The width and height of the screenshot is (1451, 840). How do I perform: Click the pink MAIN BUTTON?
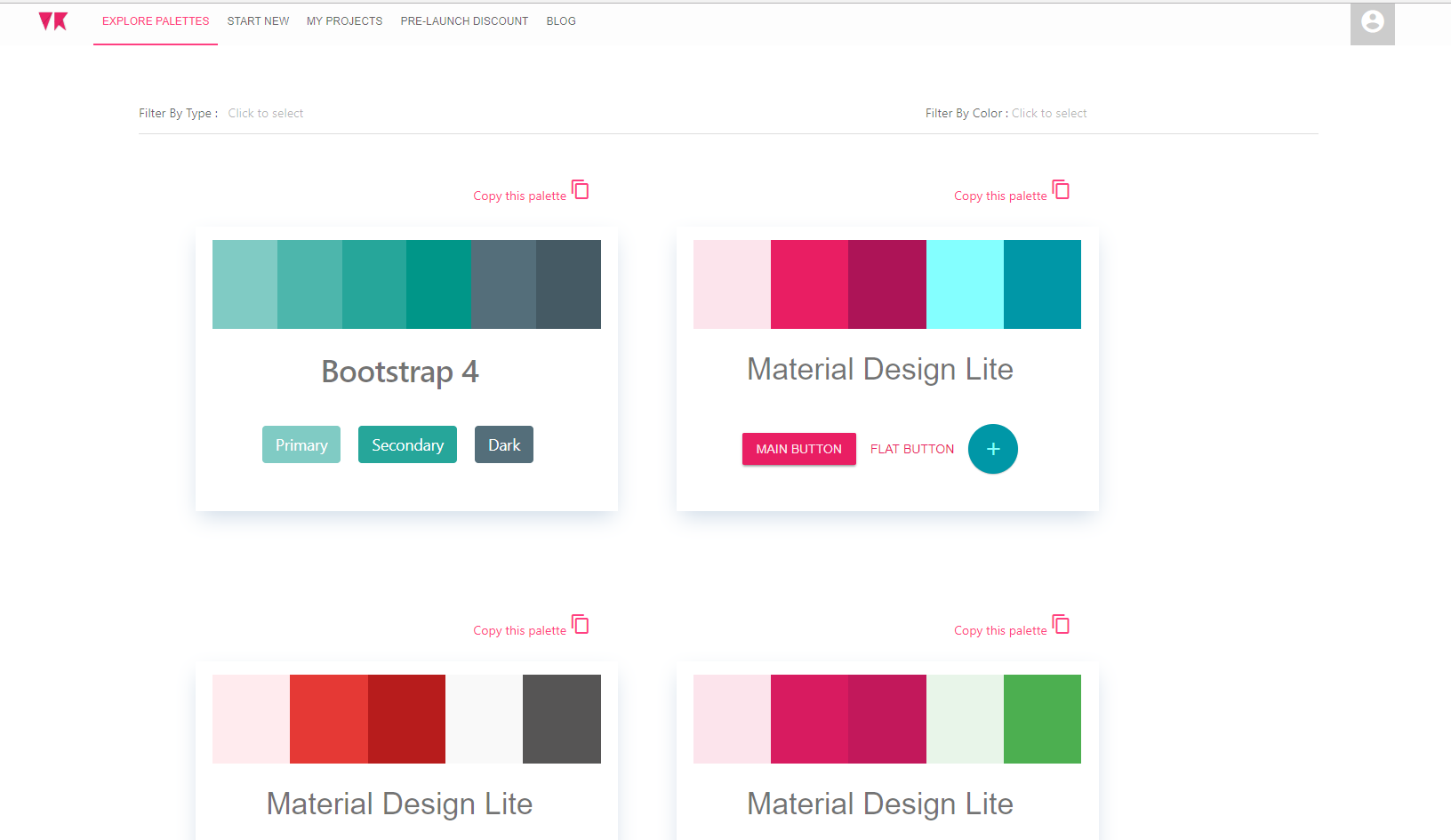click(799, 449)
